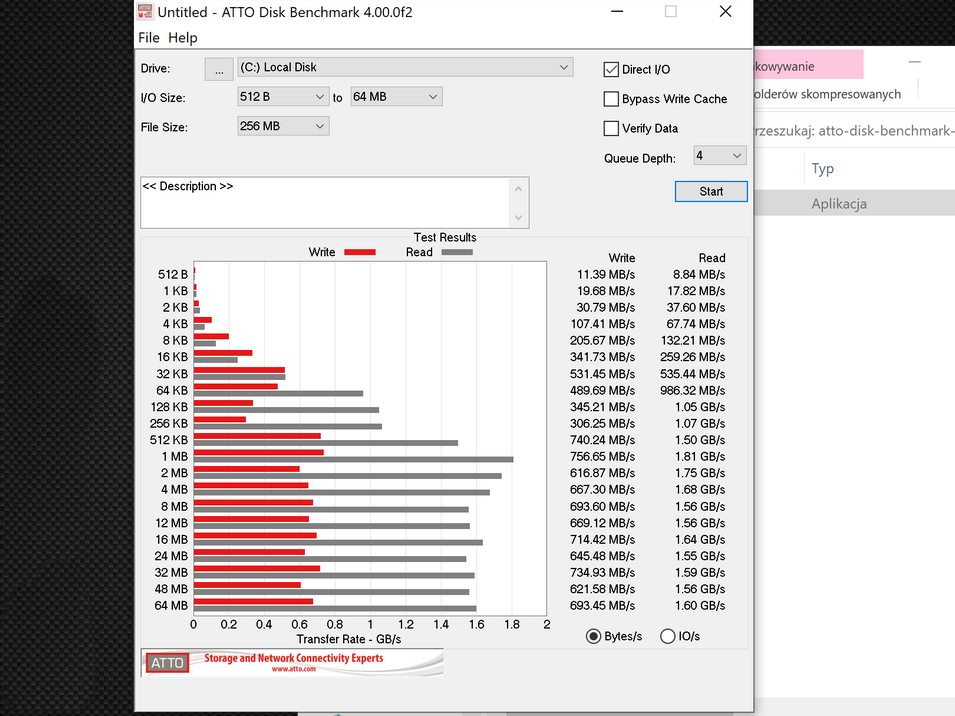Select the Bytes/s radio button
This screenshot has height=716, width=955.
593,636
